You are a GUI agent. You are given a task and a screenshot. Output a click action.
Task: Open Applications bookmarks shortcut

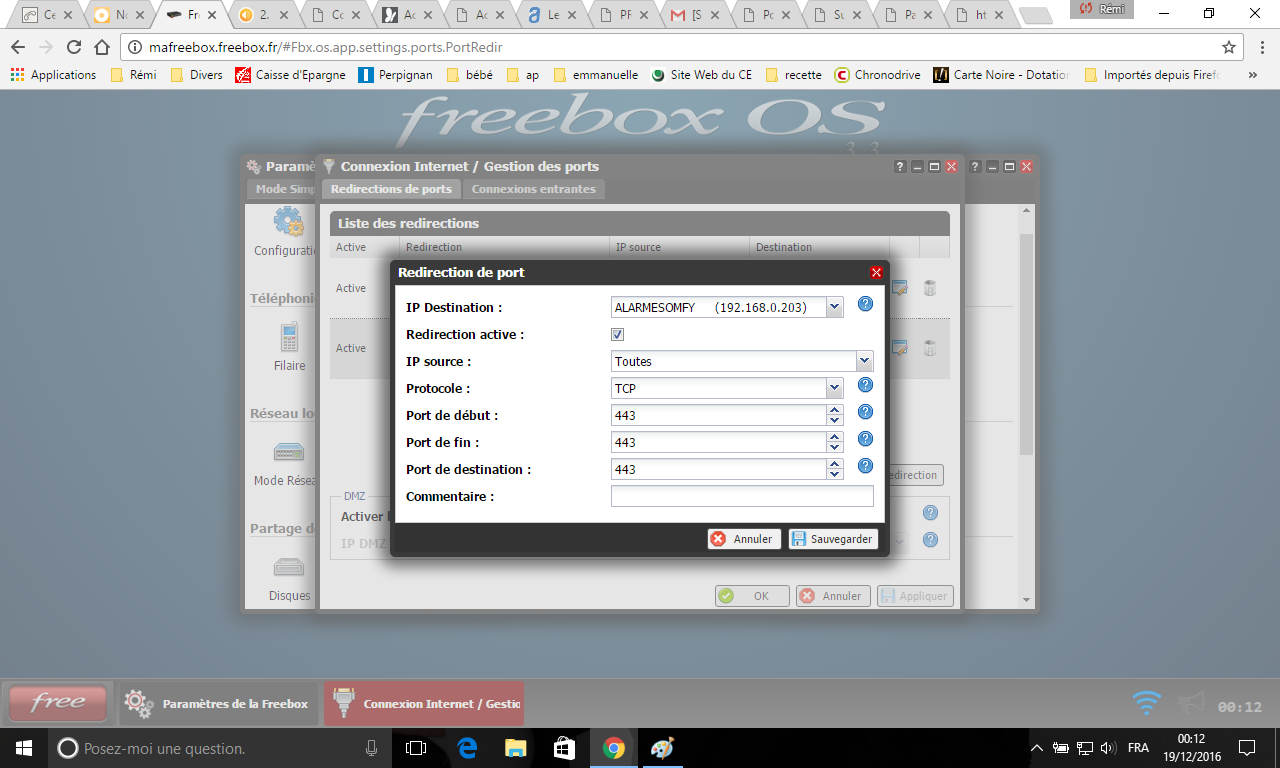(x=53, y=75)
